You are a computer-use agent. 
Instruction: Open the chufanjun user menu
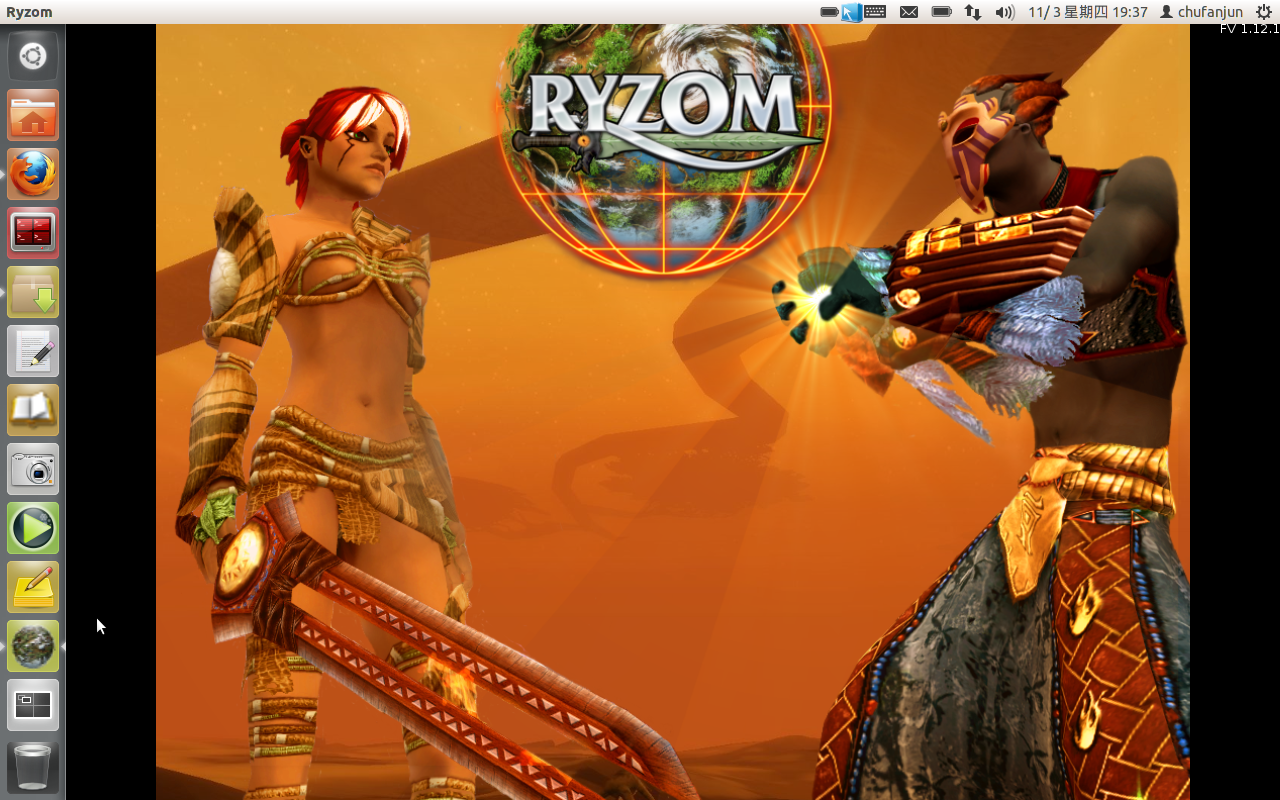[1201, 12]
